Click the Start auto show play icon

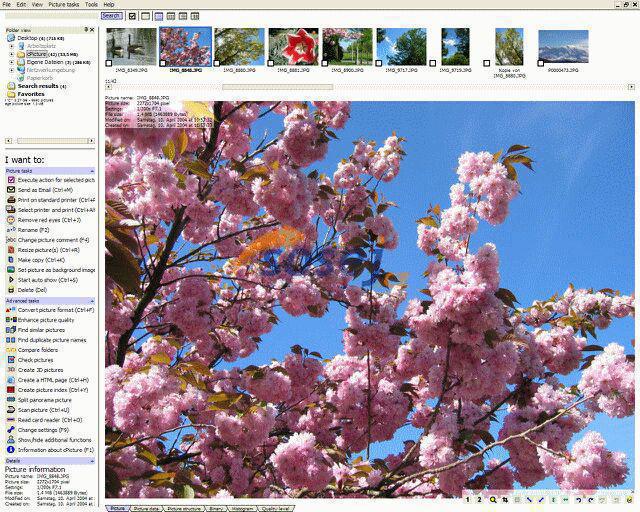click(11, 280)
